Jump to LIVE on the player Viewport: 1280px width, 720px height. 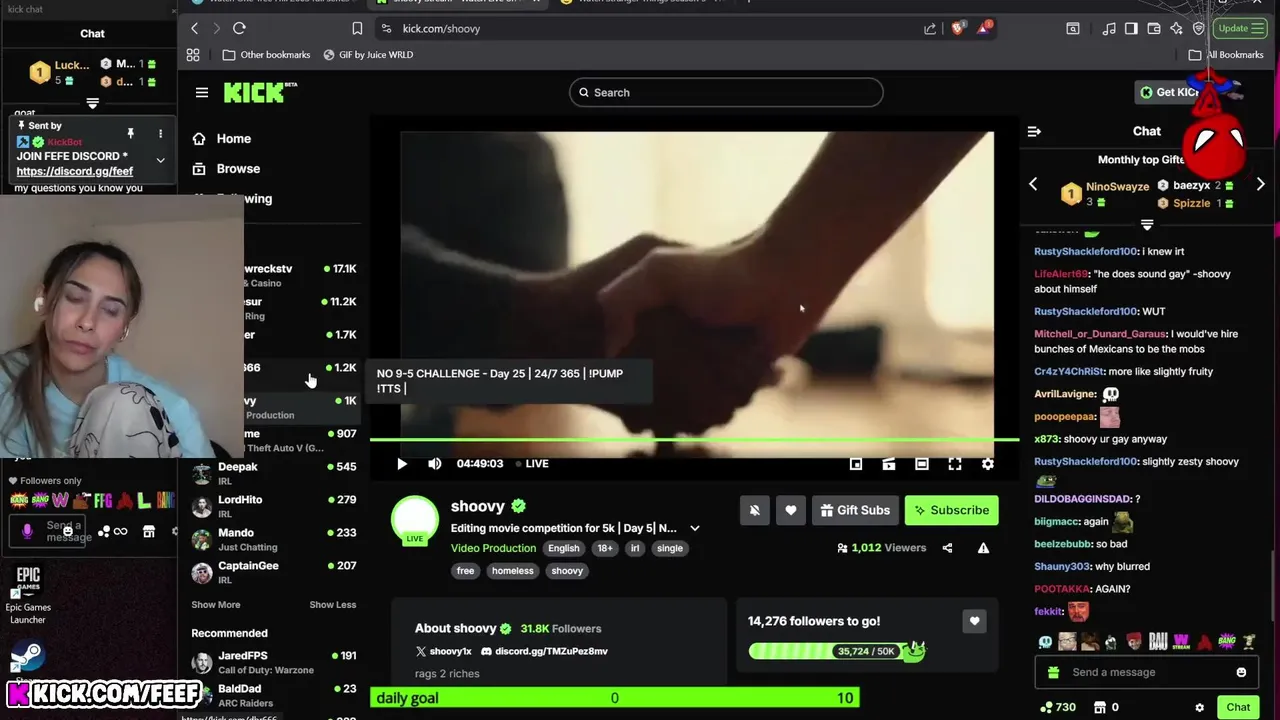533,464
